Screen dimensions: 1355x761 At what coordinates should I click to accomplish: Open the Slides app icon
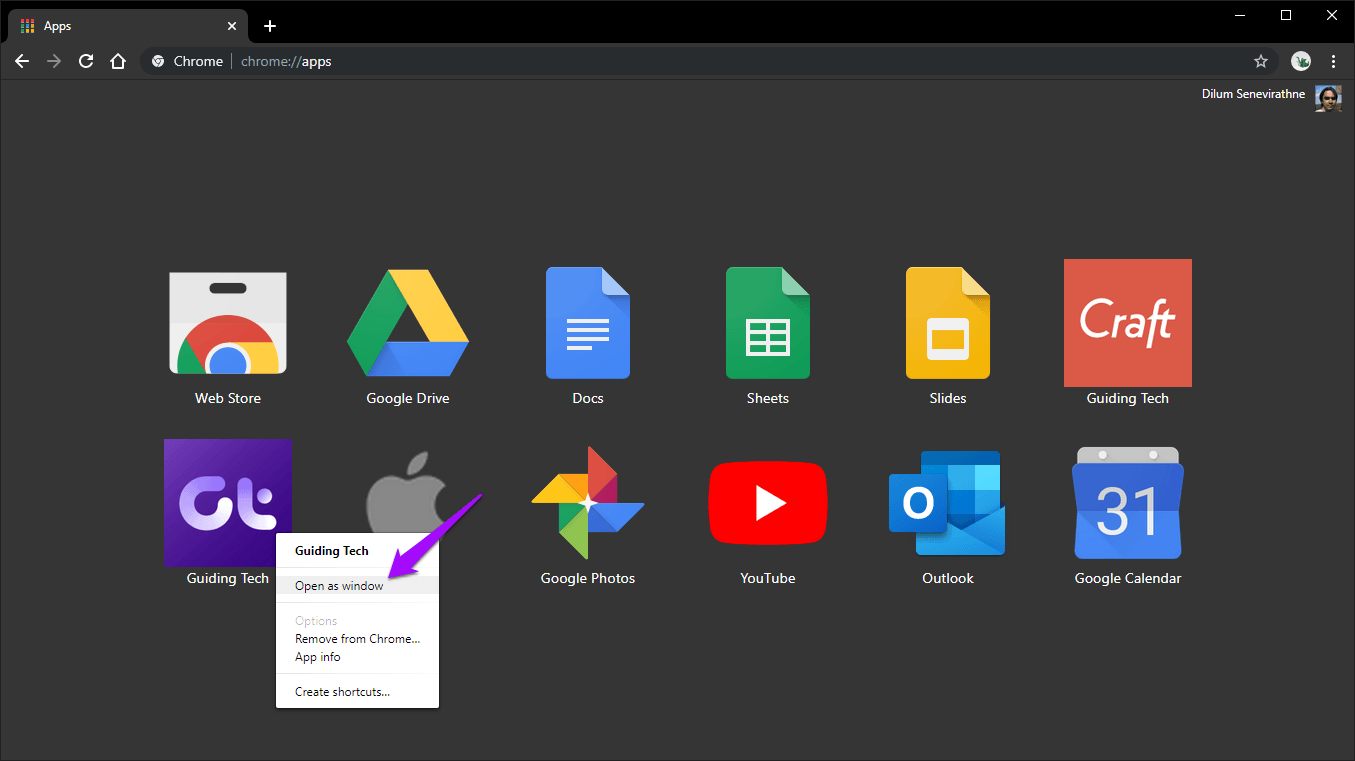point(948,323)
